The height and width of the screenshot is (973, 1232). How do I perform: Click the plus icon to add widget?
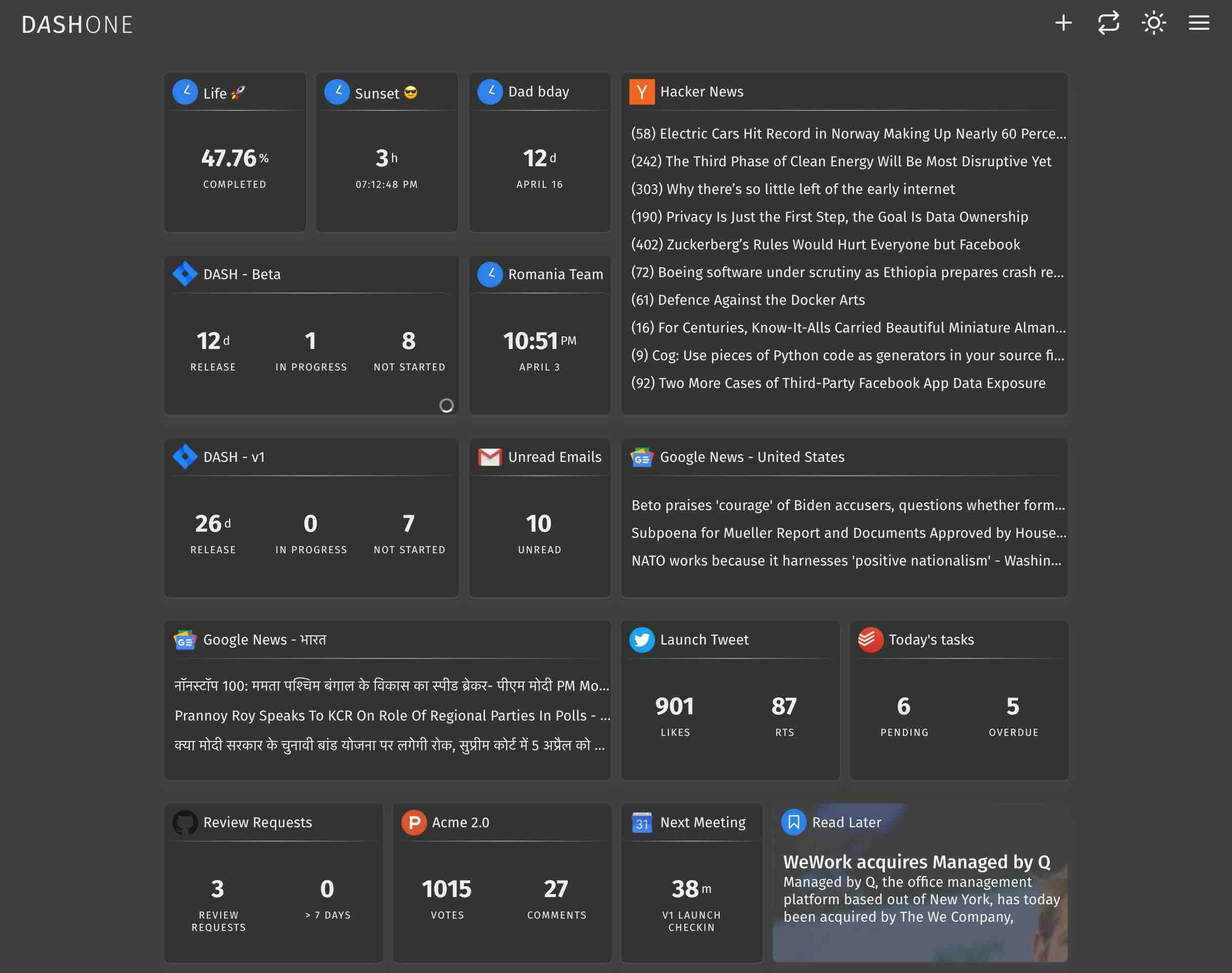tap(1063, 24)
